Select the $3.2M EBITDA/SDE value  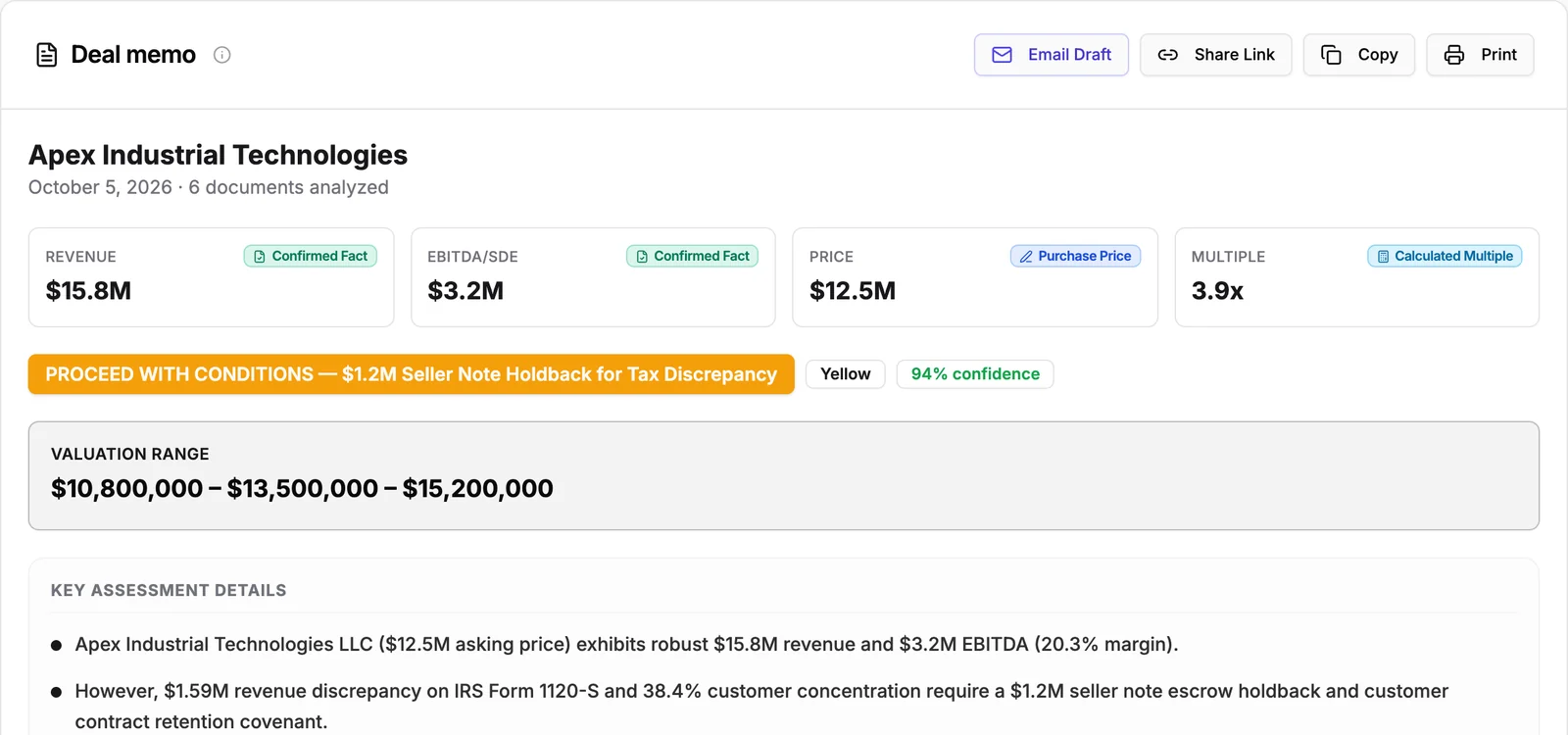(x=465, y=291)
